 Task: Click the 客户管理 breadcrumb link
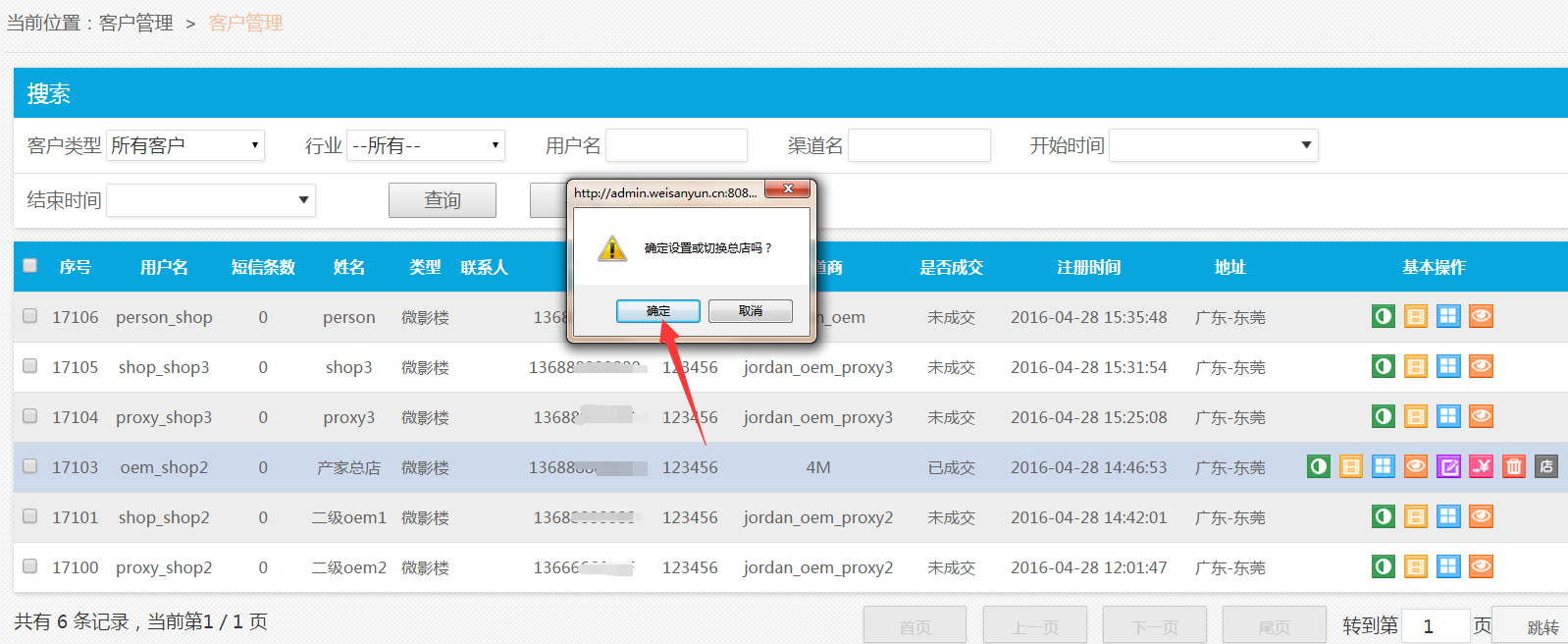pyautogui.click(x=135, y=23)
